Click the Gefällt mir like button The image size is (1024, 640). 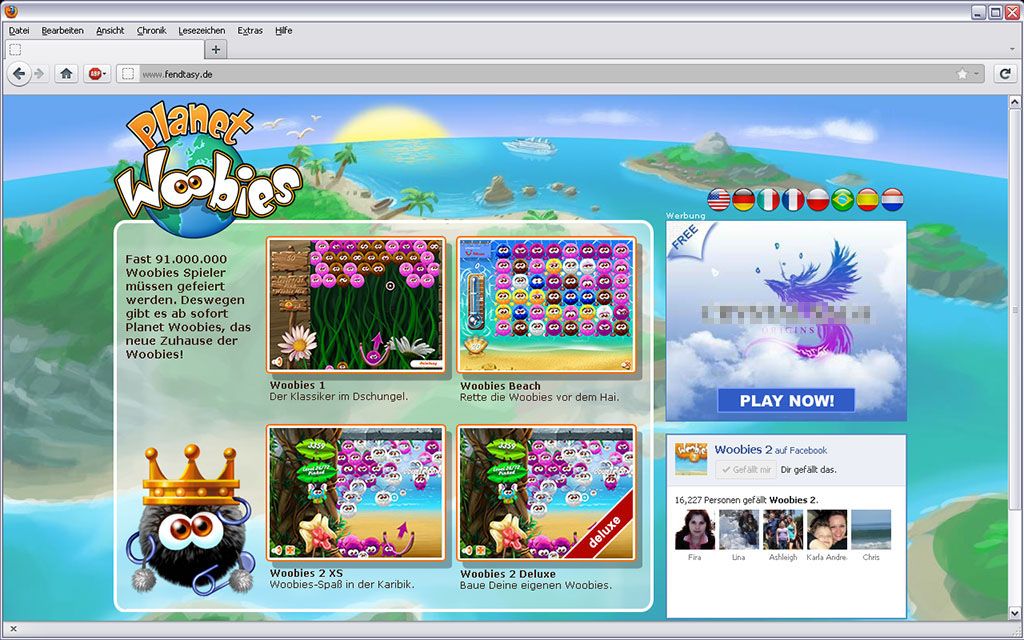746,470
